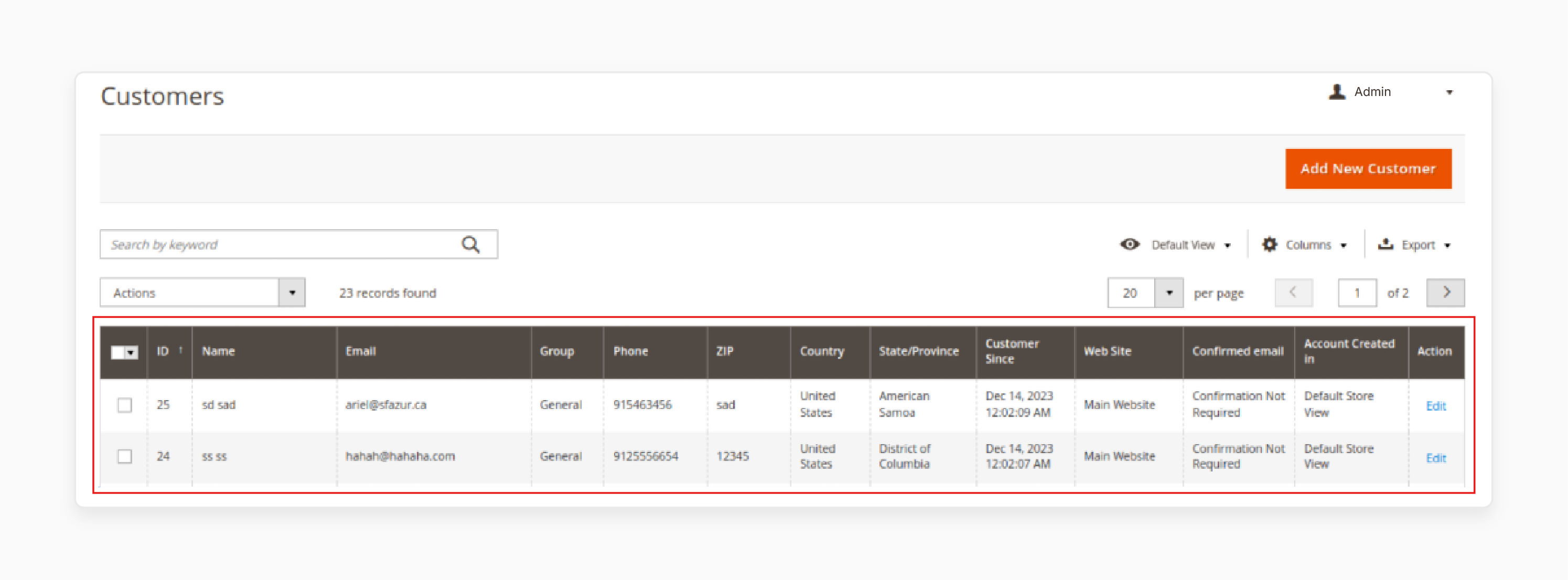1568x580 pixels.
Task: Click phone number 9125556654
Action: (x=645, y=456)
